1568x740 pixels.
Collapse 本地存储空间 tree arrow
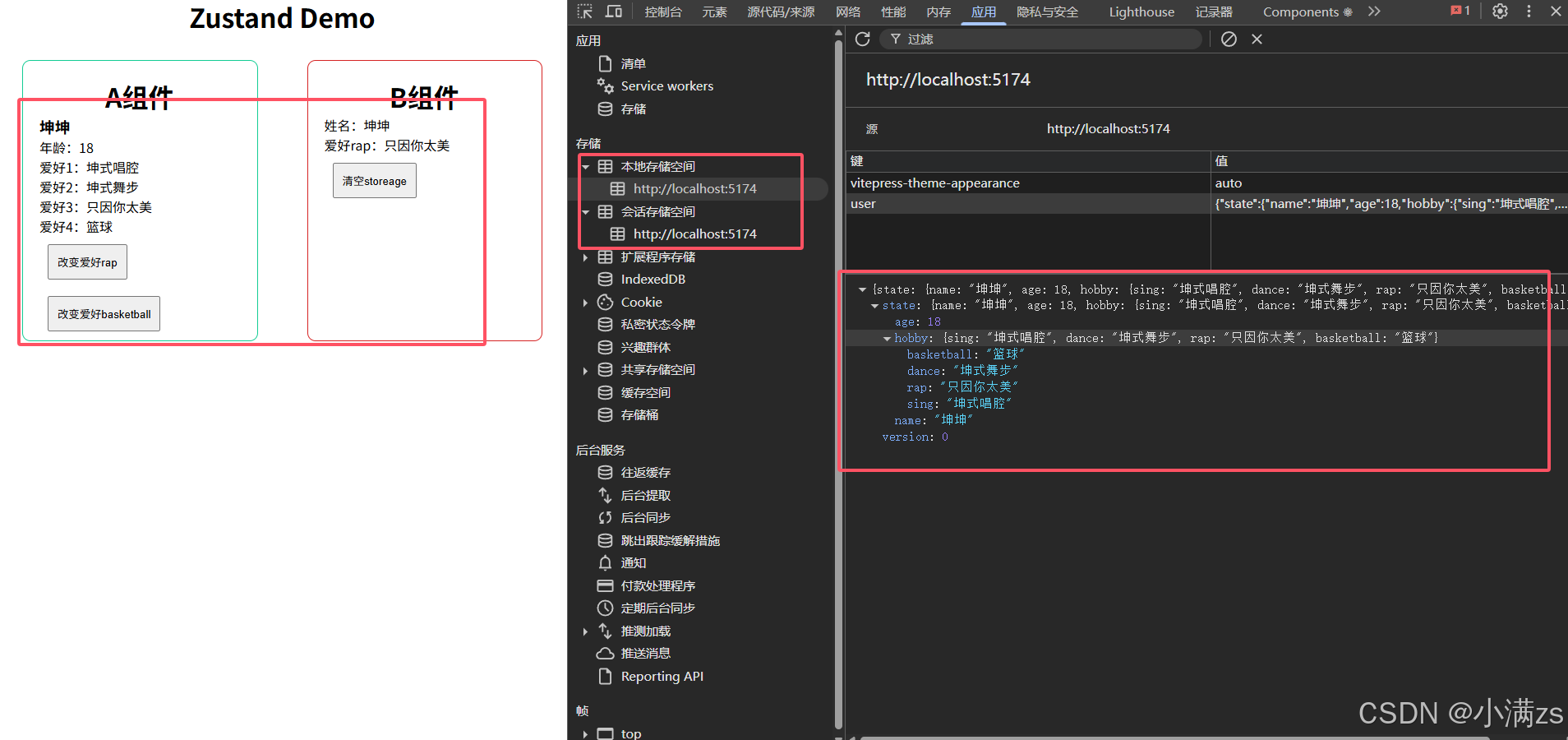[585, 167]
